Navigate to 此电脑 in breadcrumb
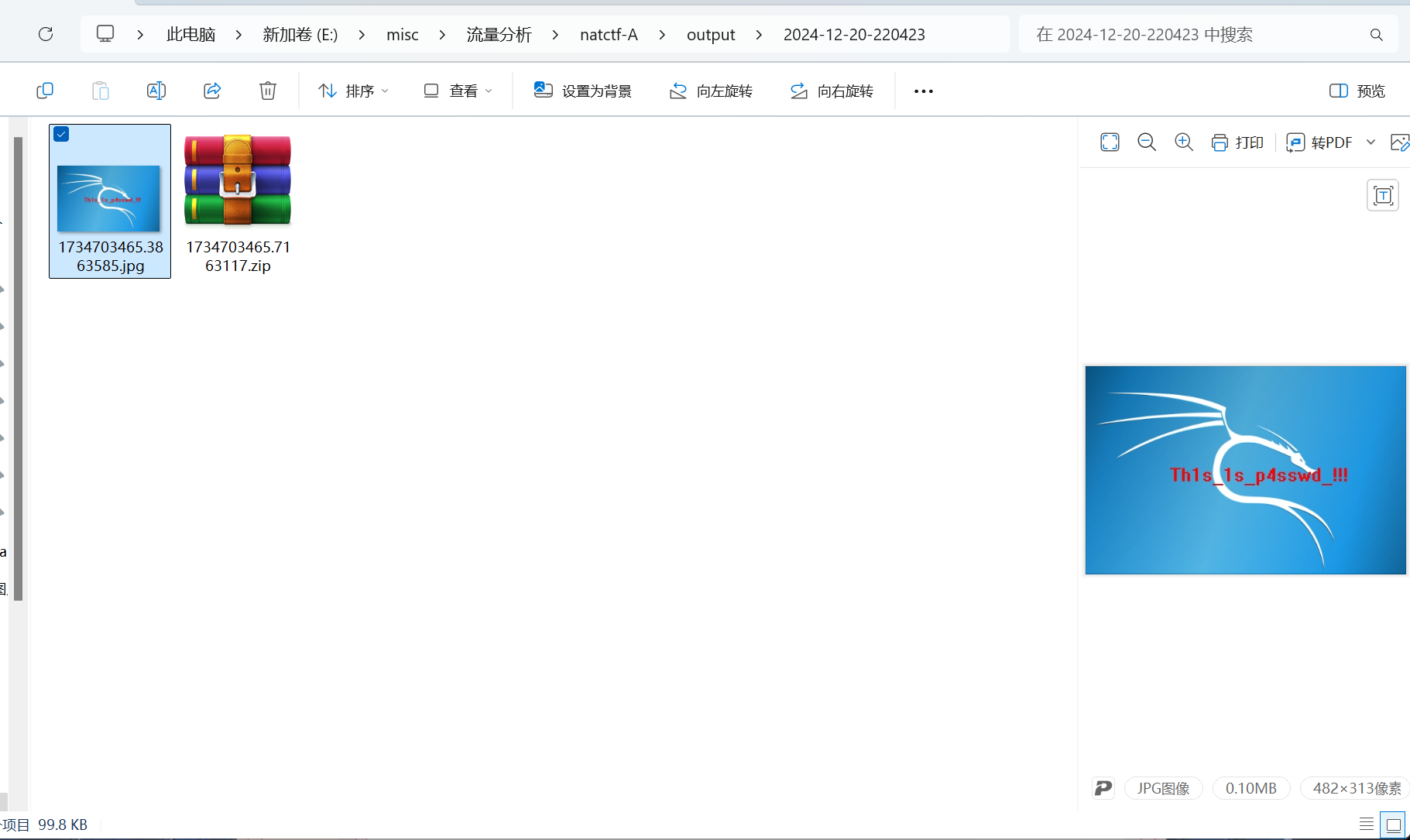The height and width of the screenshot is (840, 1410). pos(190,35)
